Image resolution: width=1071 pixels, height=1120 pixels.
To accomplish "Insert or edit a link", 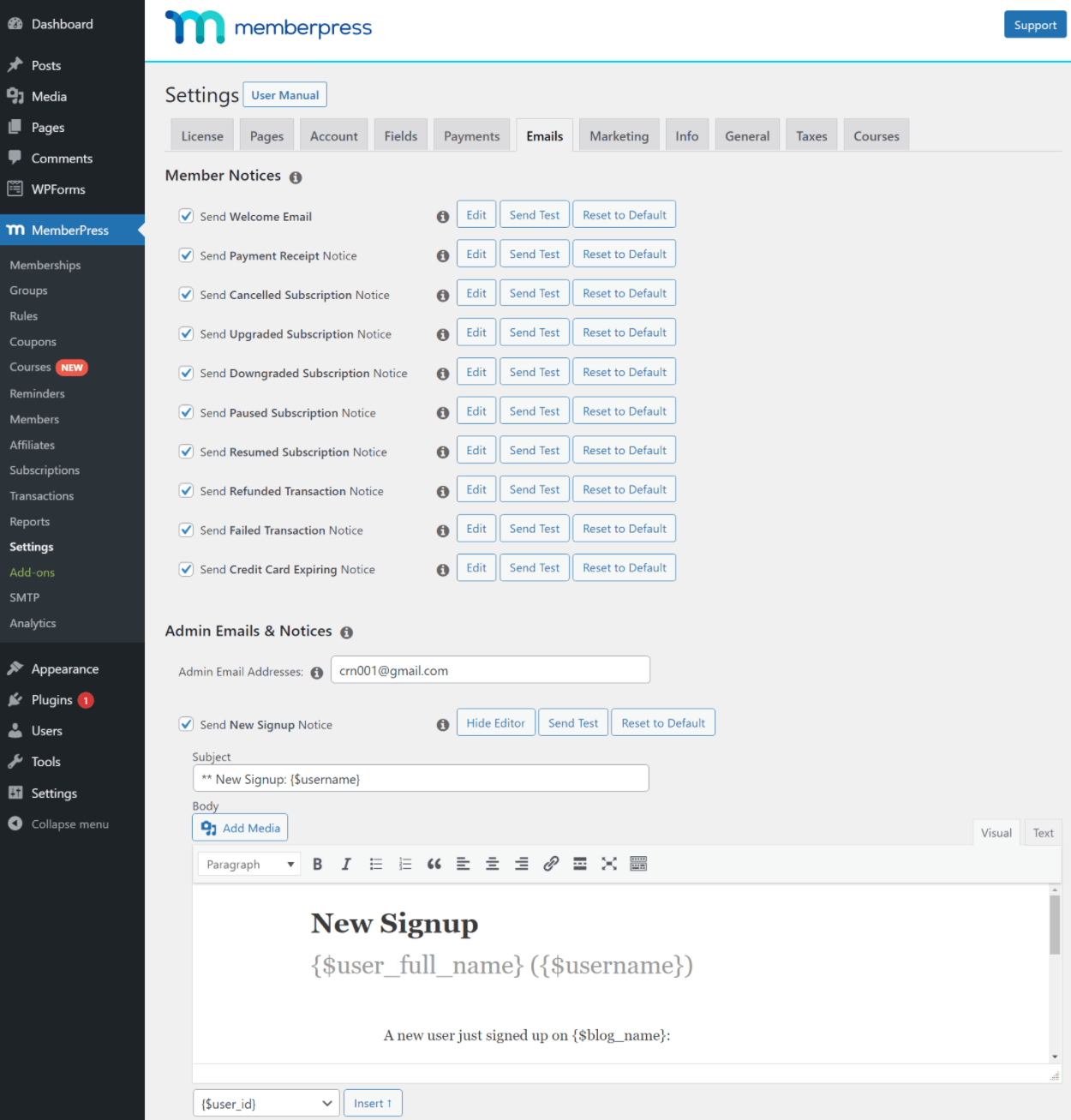I will click(551, 864).
